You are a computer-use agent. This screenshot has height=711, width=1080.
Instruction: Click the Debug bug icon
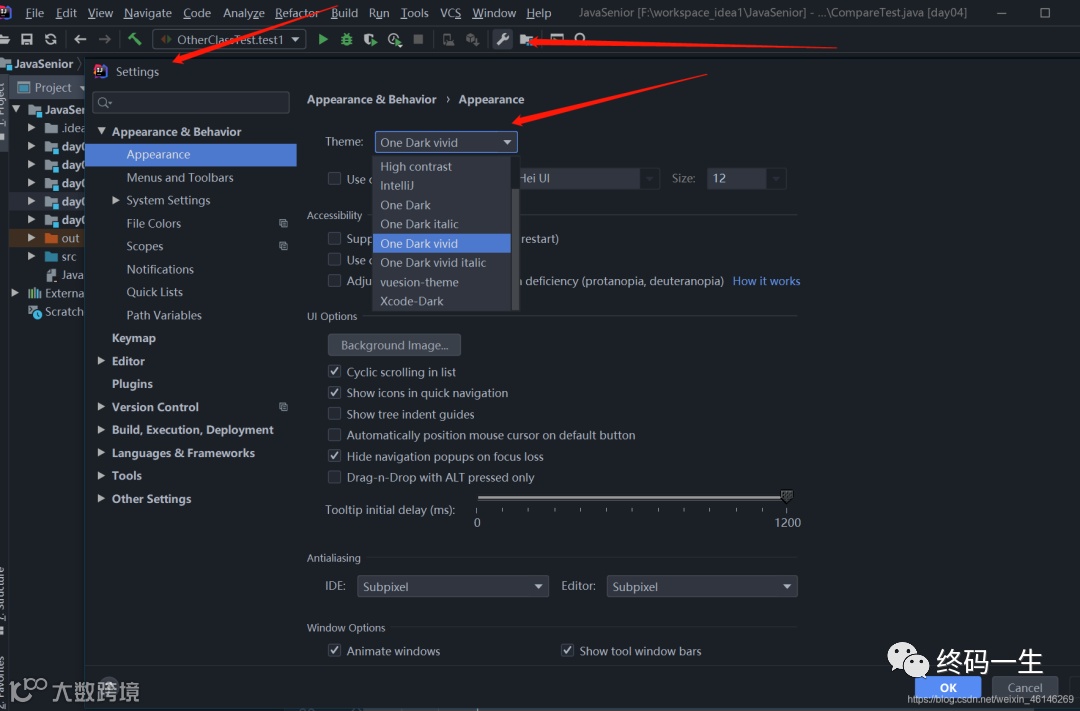(346, 39)
